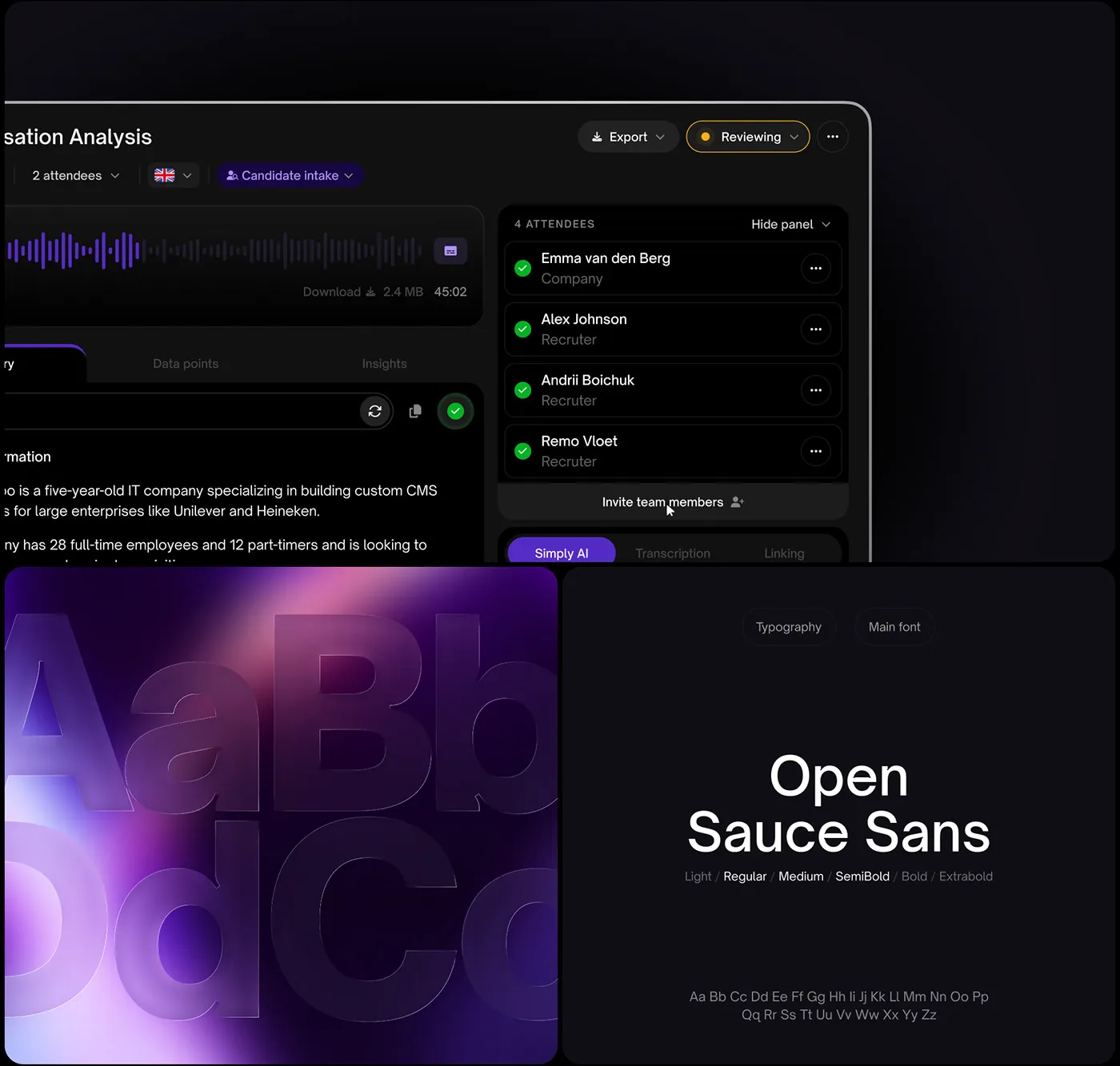1120x1066 pixels.
Task: Select the Andrii Boichuk attendee row
Action: point(673,390)
